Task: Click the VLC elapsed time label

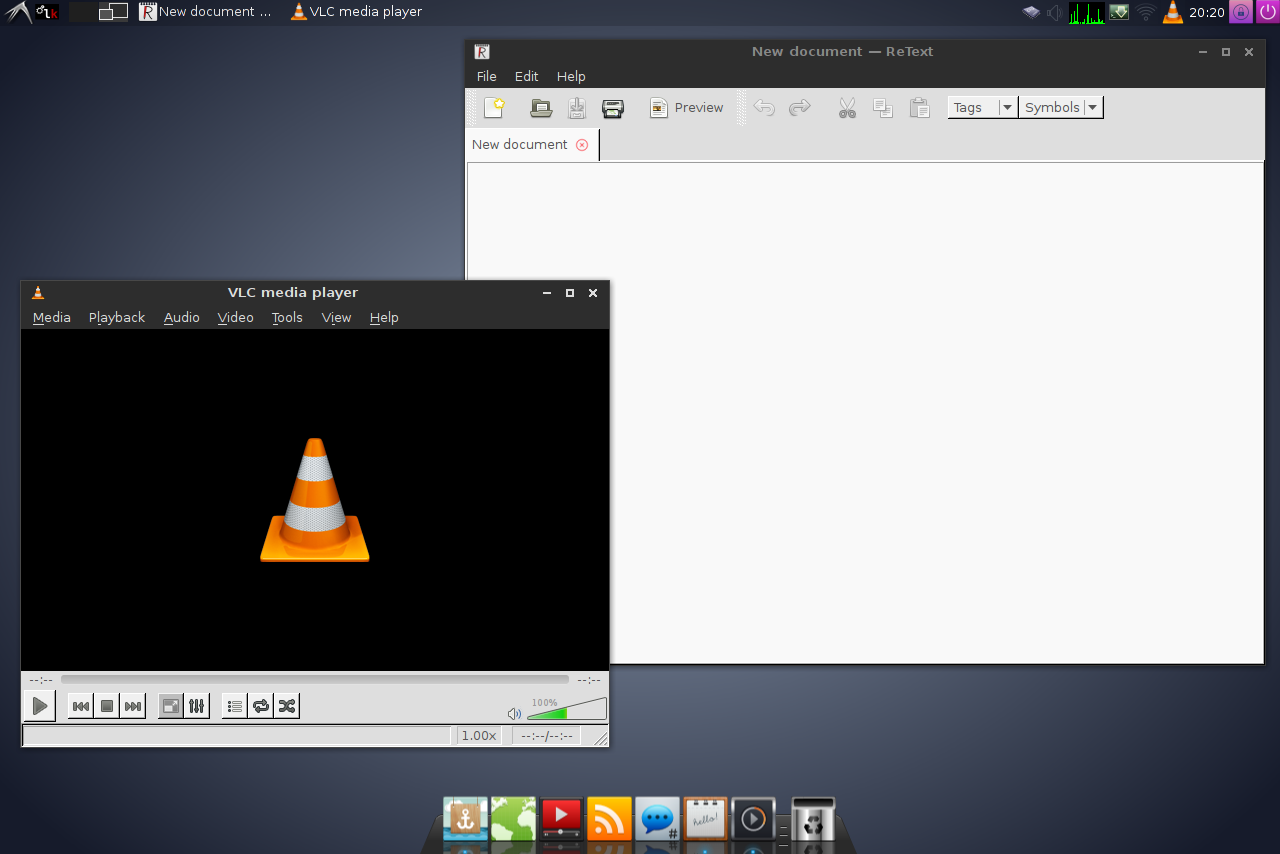Action: click(41, 680)
